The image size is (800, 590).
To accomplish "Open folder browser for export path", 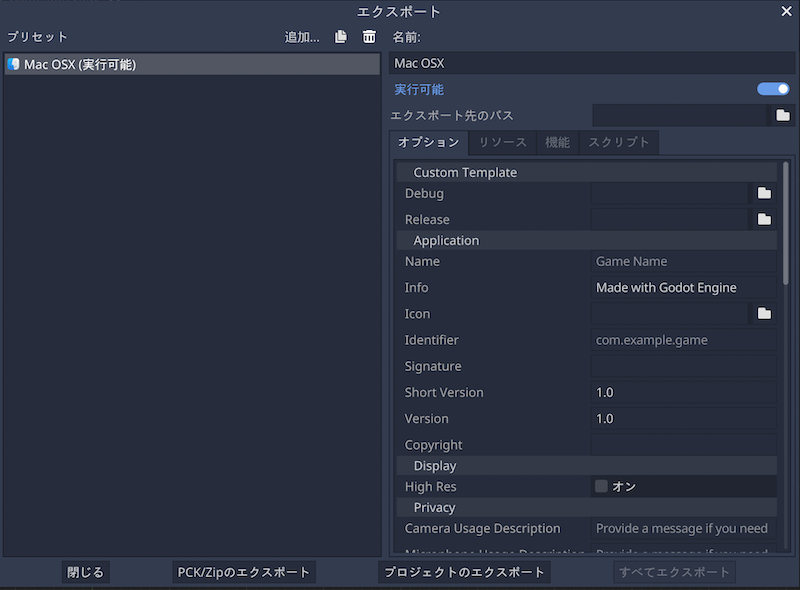I will (782, 116).
